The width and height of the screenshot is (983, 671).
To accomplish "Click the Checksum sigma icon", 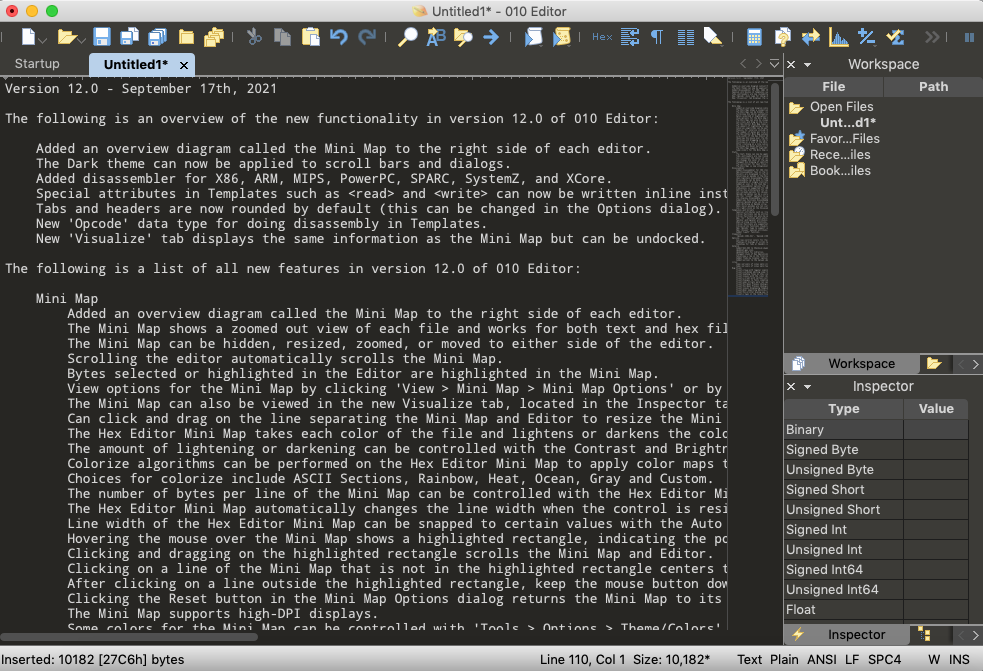I will pyautogui.click(x=895, y=37).
